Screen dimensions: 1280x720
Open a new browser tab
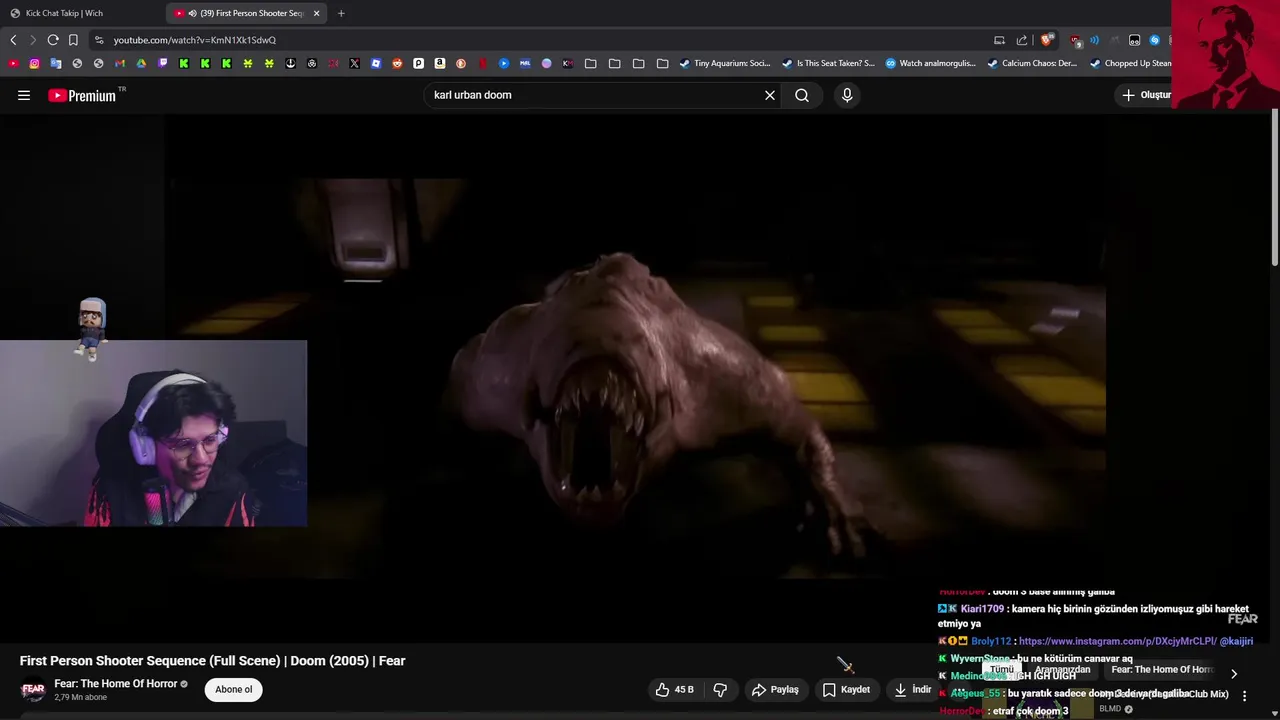pos(341,13)
